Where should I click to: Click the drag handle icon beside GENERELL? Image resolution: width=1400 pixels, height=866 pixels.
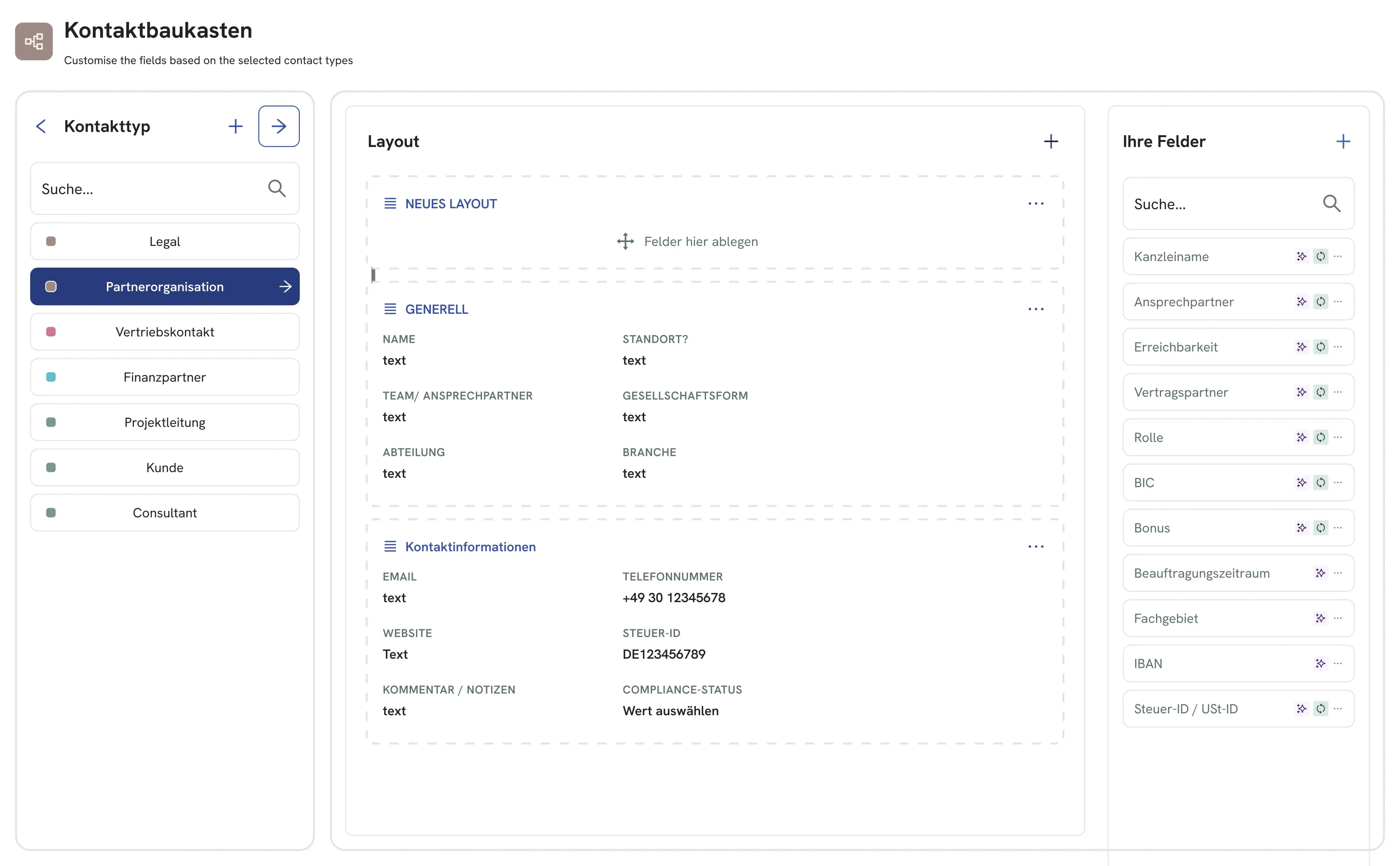390,309
